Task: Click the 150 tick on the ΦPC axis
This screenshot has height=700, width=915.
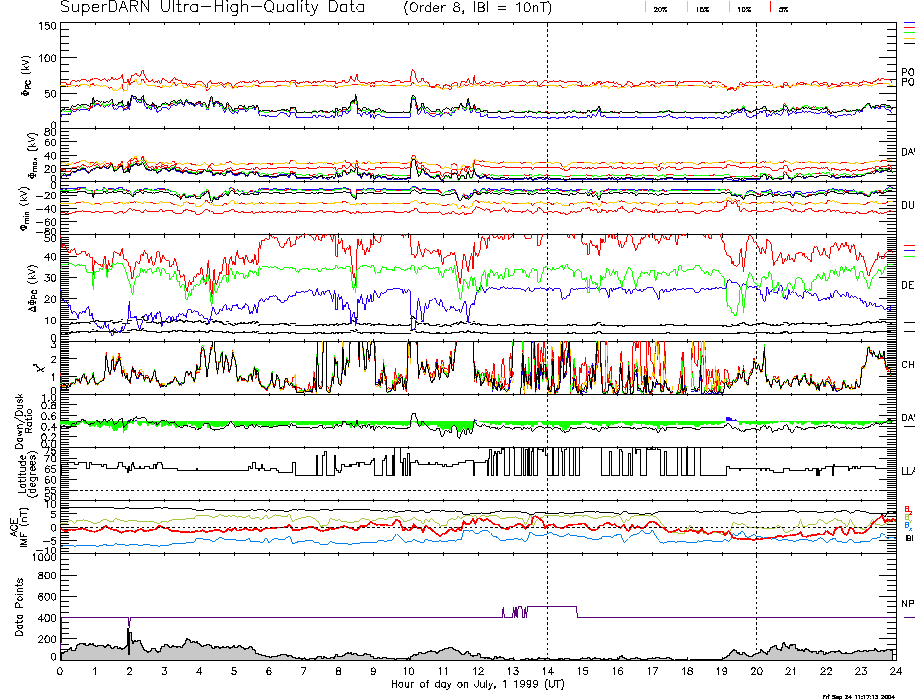Action: pyautogui.click(x=46, y=25)
